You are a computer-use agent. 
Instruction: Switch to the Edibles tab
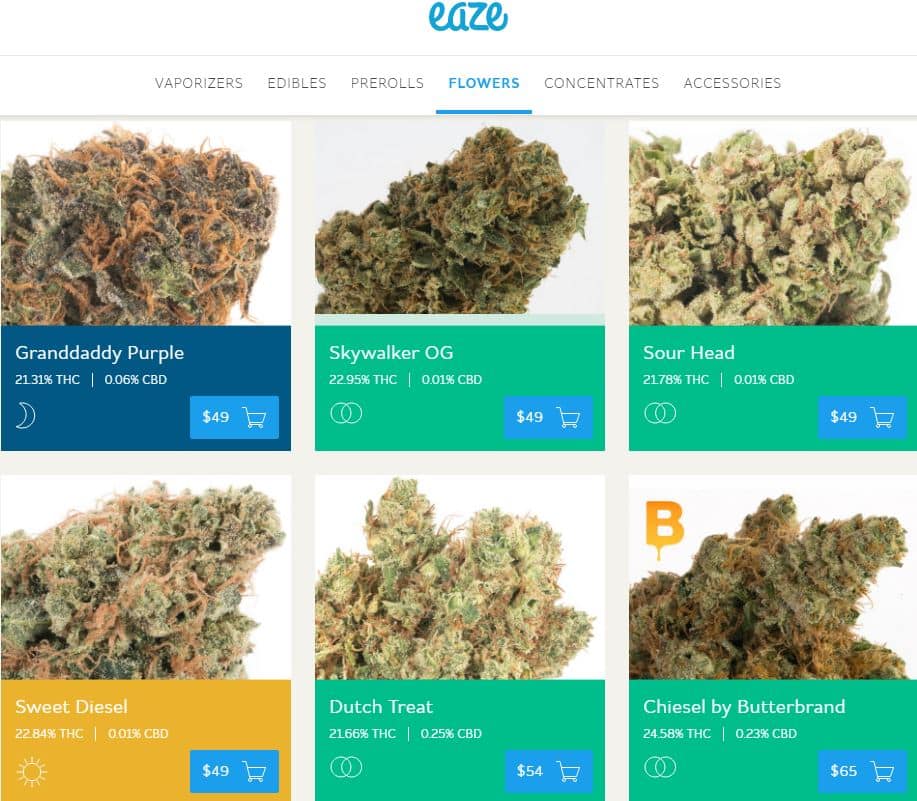[297, 83]
